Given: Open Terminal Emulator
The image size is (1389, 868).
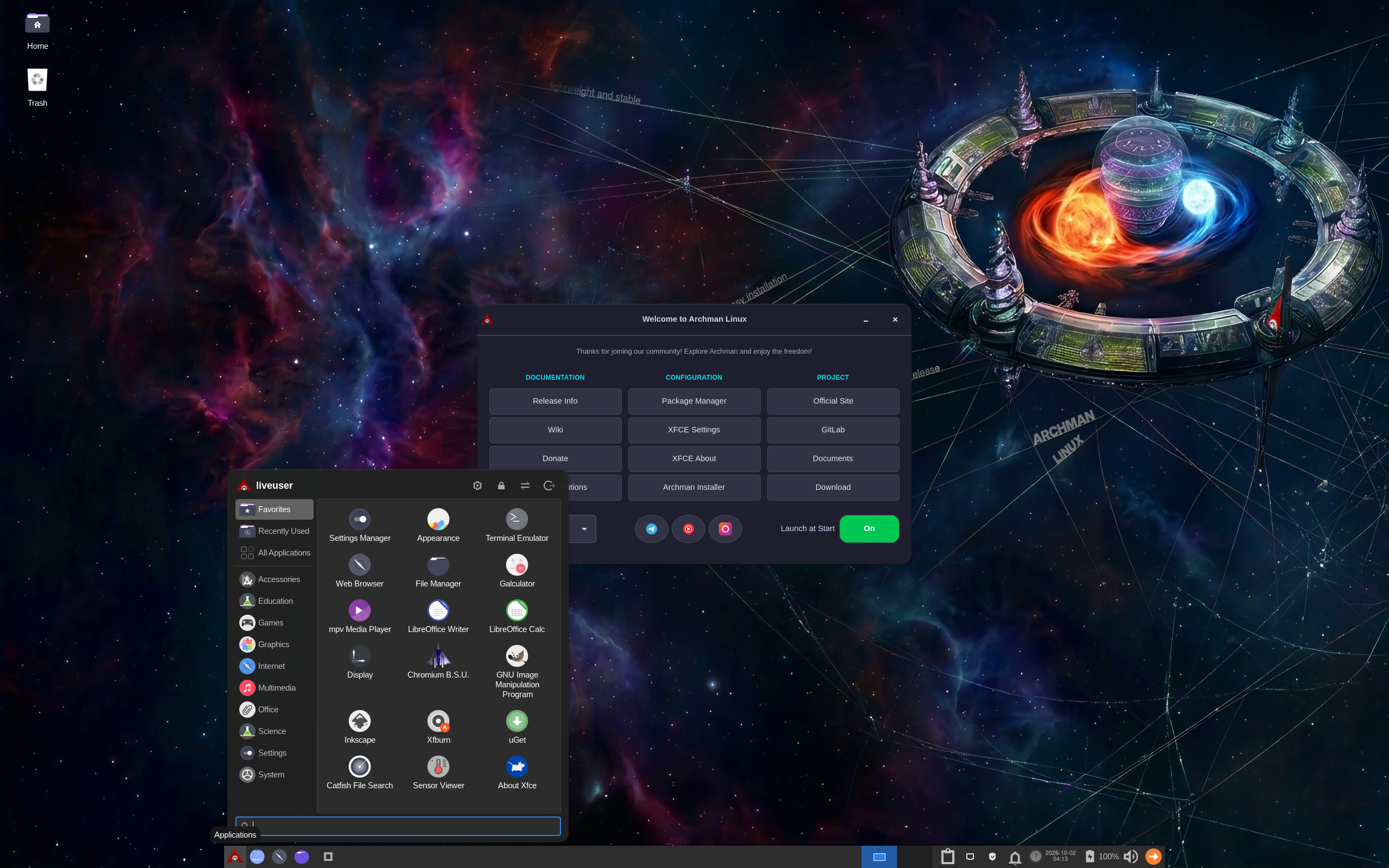Looking at the screenshot, I should pyautogui.click(x=517, y=525).
